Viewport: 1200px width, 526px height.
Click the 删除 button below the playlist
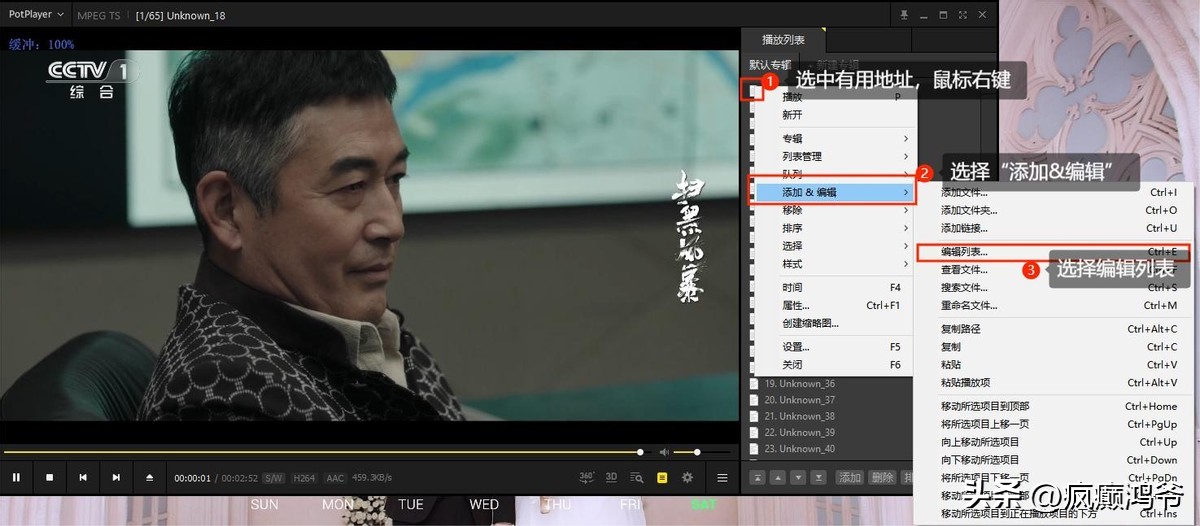[881, 478]
